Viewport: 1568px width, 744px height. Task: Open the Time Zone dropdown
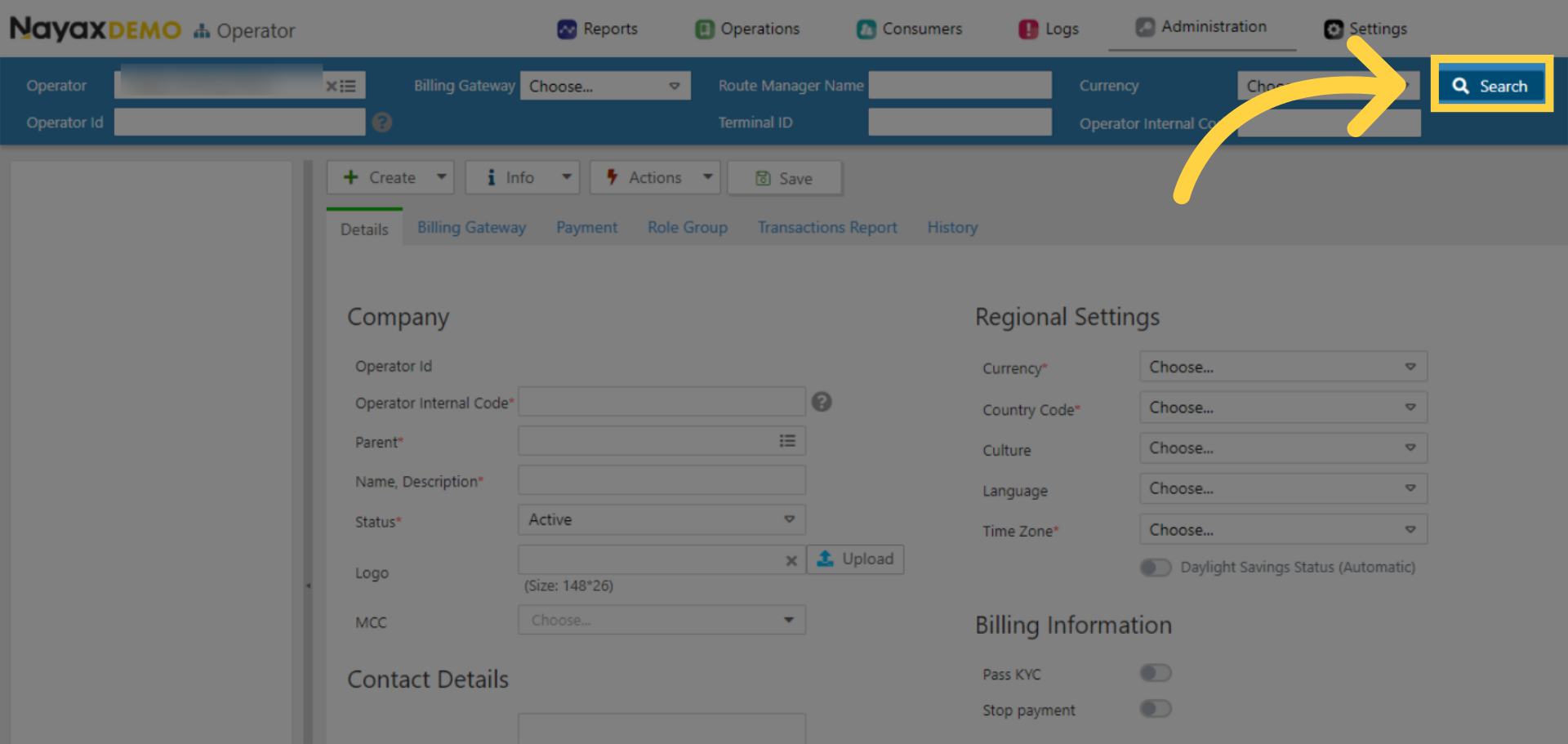tap(1284, 529)
